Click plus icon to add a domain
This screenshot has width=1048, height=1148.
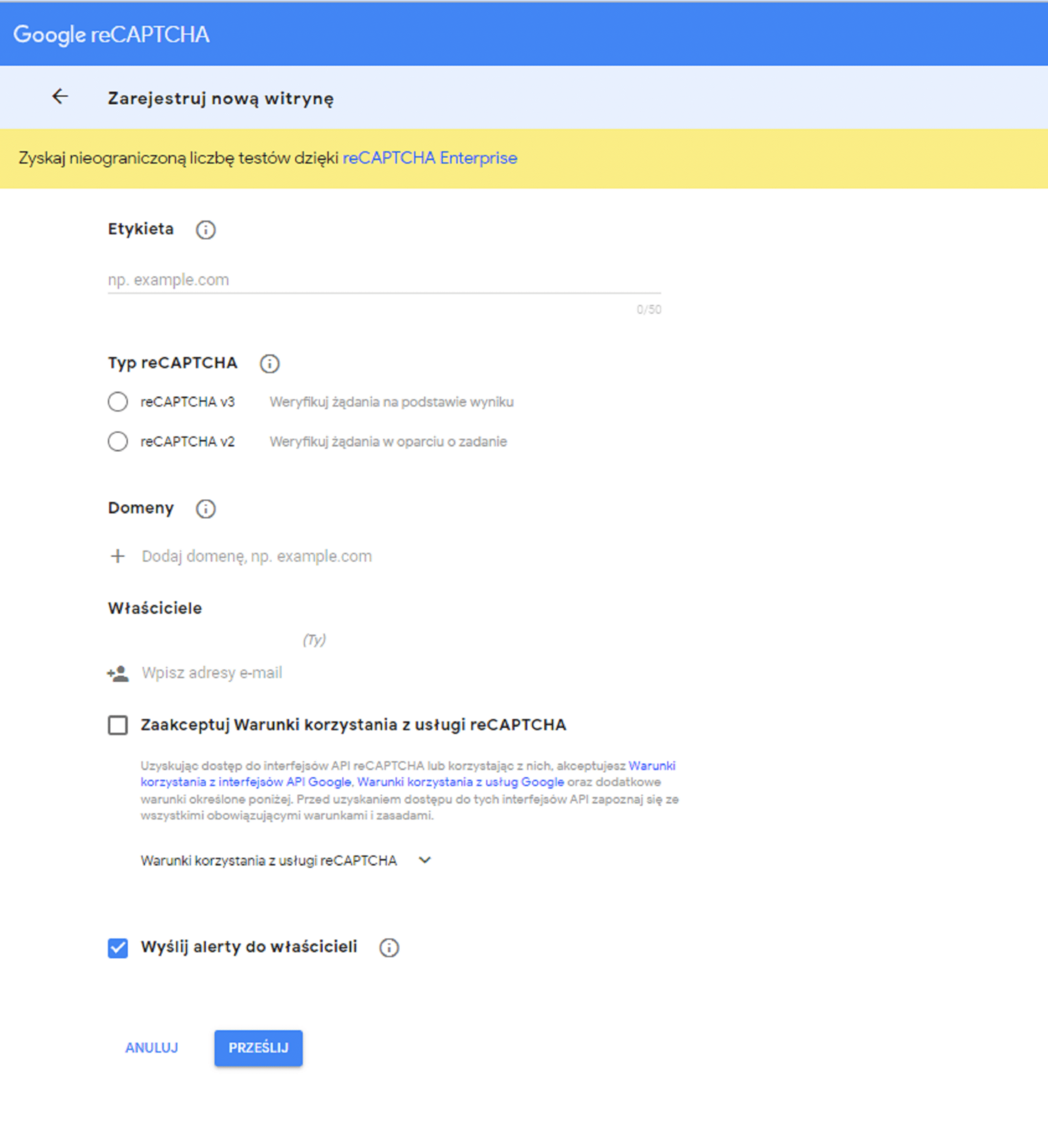pos(117,556)
